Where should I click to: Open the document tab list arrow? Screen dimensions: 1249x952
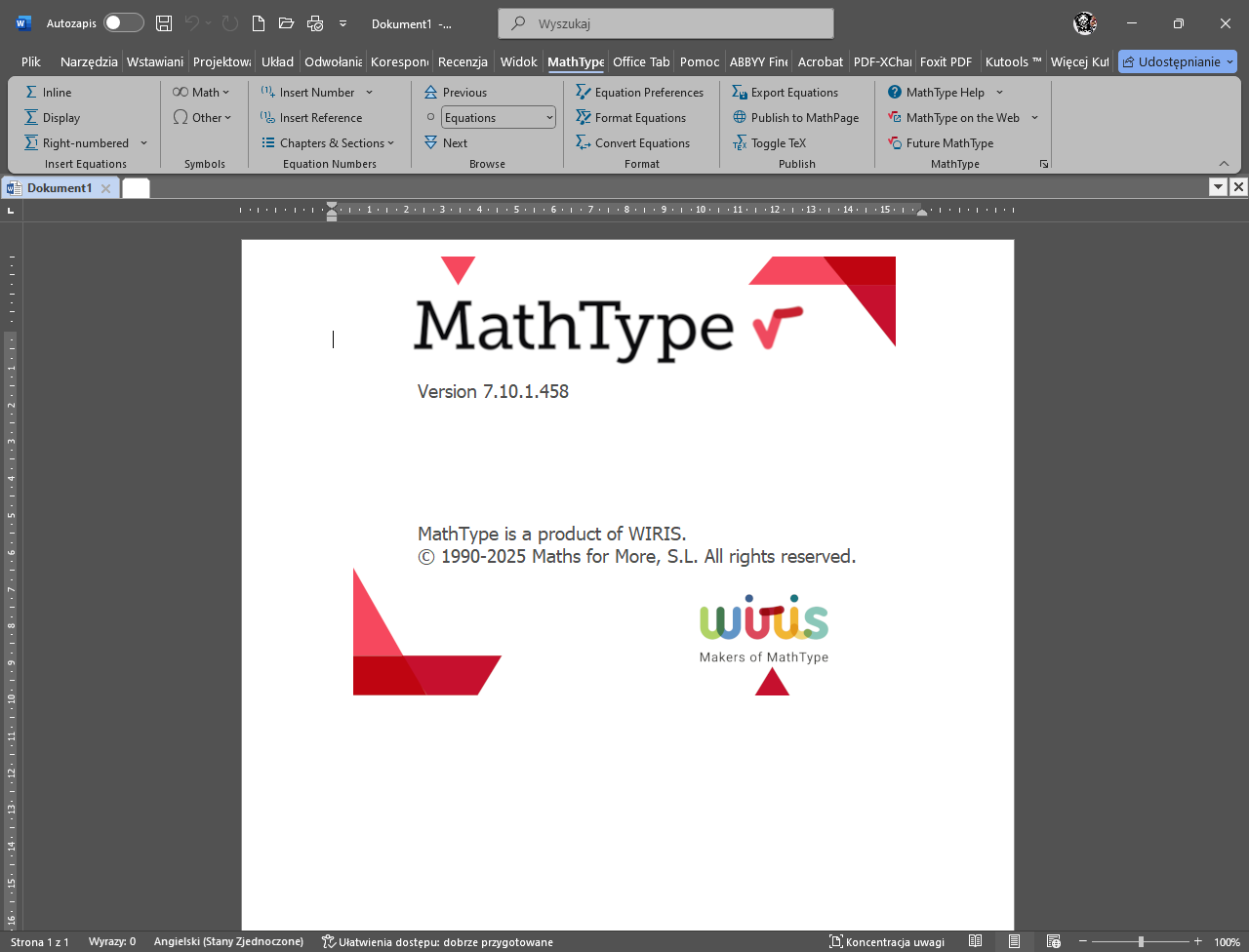pos(1218,187)
